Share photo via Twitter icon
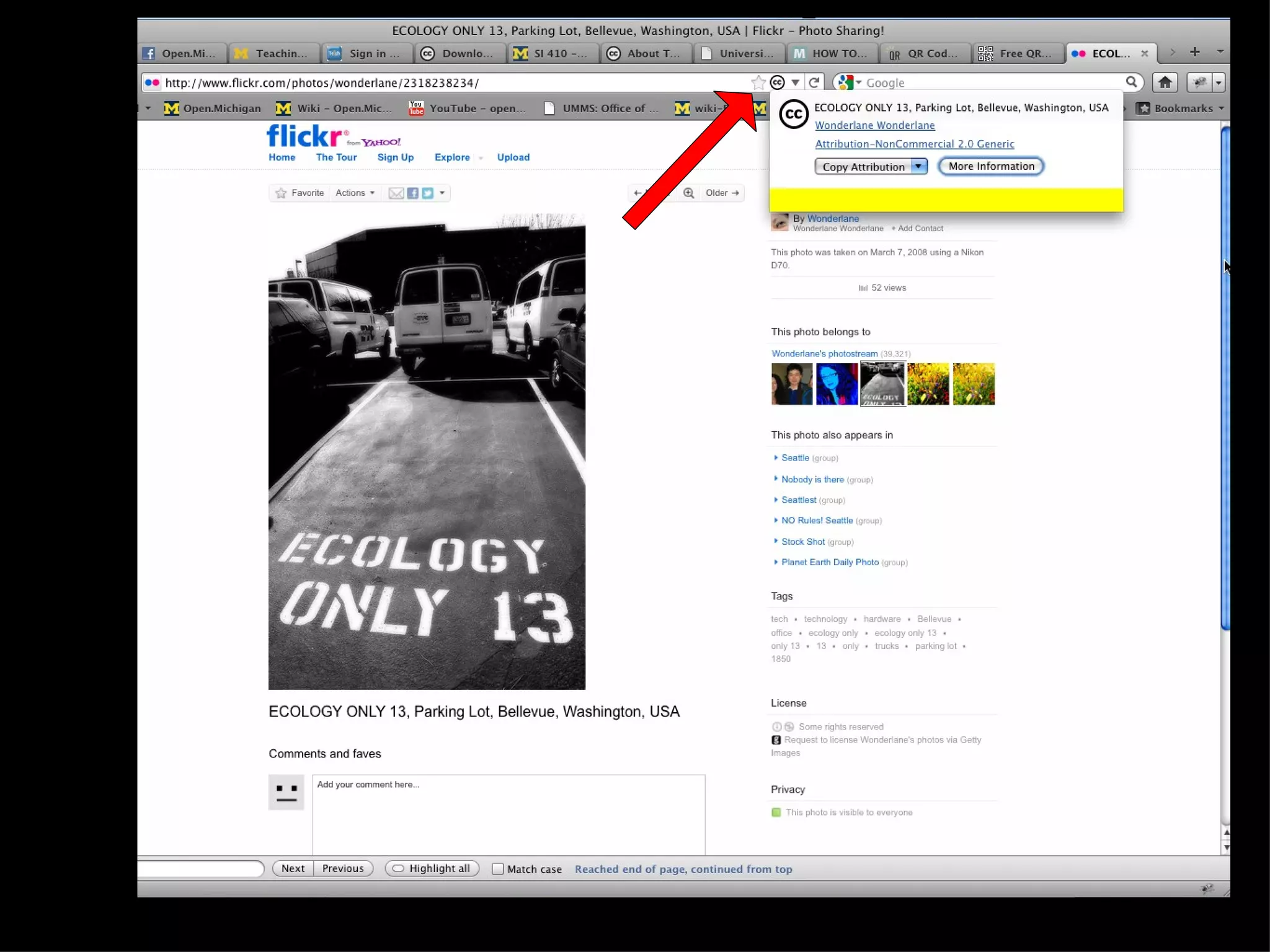The width and height of the screenshot is (1270, 952). click(x=428, y=193)
